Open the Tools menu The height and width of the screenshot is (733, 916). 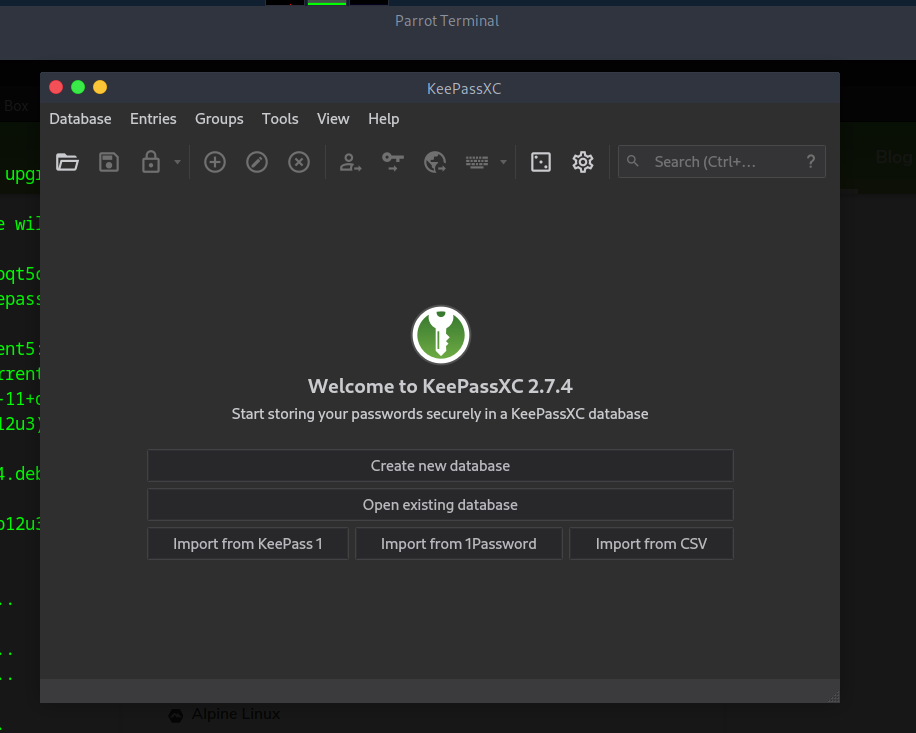click(280, 119)
